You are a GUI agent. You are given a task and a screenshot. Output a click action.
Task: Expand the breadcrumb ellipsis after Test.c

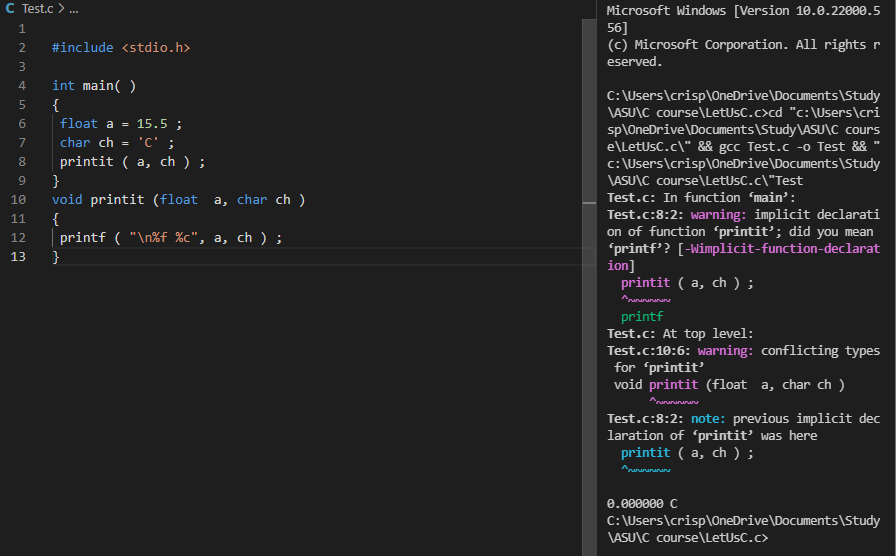[x=74, y=9]
